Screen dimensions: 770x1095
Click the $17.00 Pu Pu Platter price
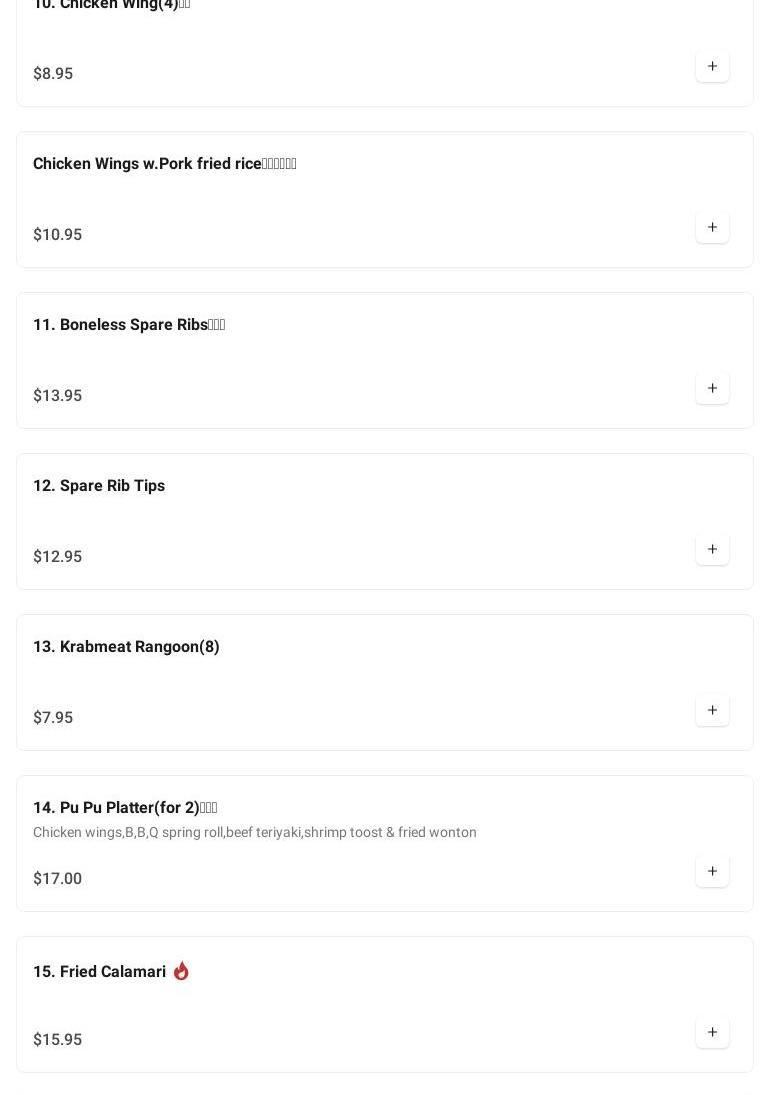pos(58,879)
